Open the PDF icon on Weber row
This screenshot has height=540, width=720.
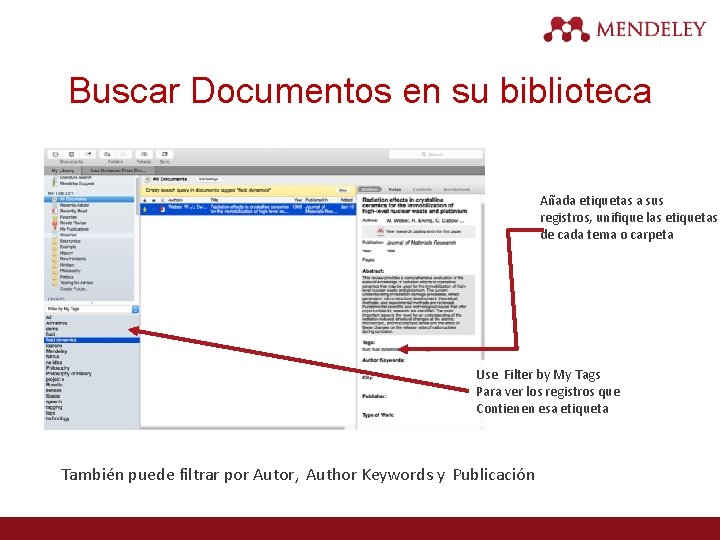click(x=162, y=209)
